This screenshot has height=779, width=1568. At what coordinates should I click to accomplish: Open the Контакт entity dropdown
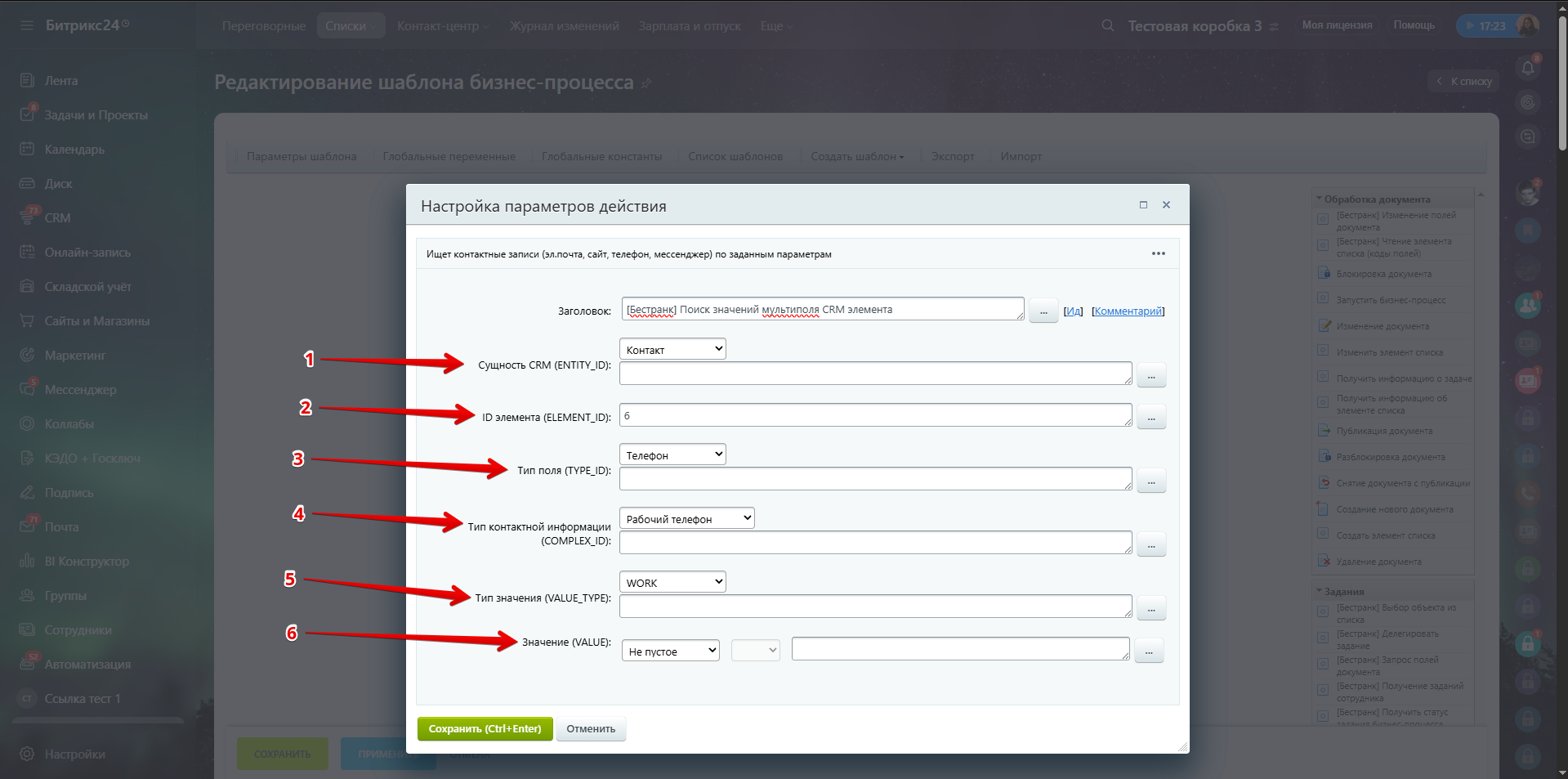click(x=672, y=349)
